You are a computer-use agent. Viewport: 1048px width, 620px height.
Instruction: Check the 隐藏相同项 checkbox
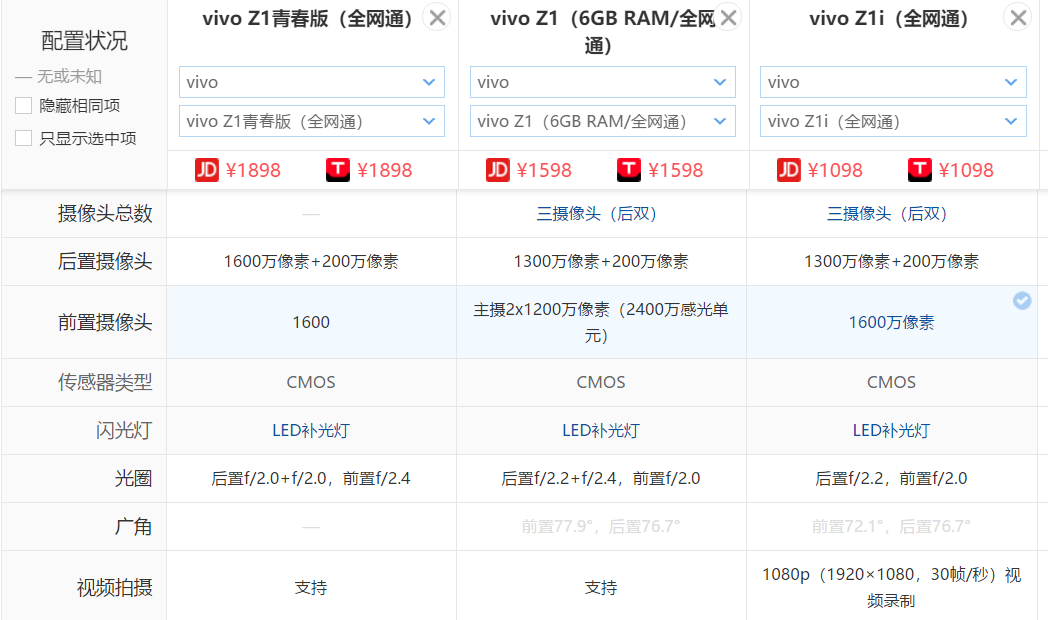23,106
